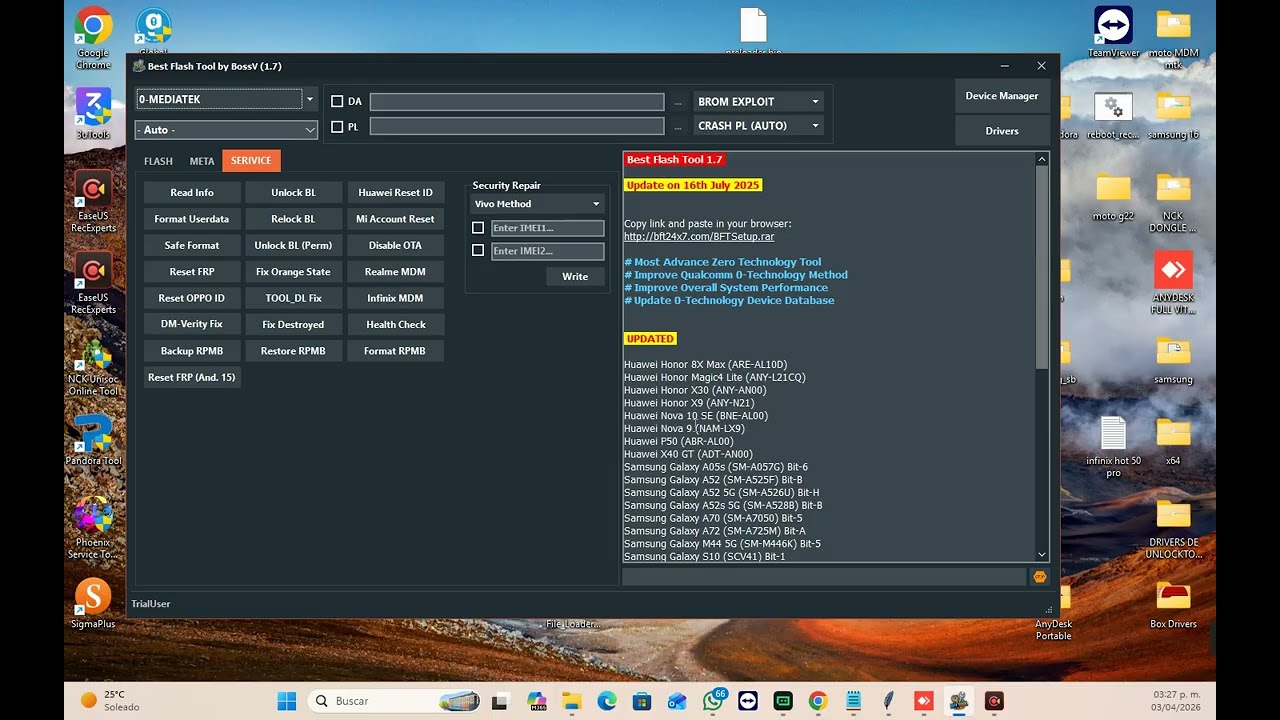Tick the IMEI2 checkbox

tap(478, 251)
